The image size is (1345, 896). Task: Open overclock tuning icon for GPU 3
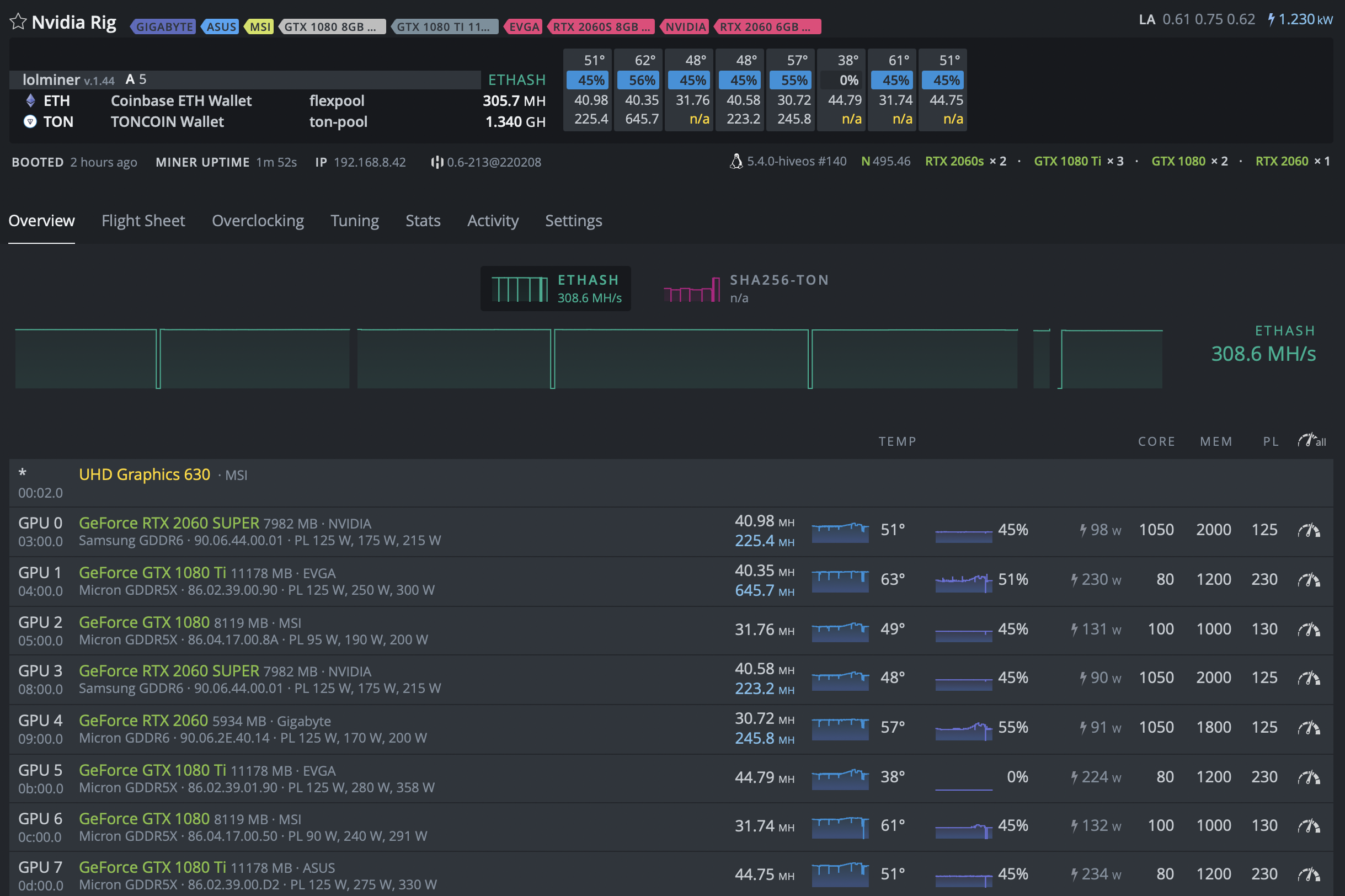1309,678
